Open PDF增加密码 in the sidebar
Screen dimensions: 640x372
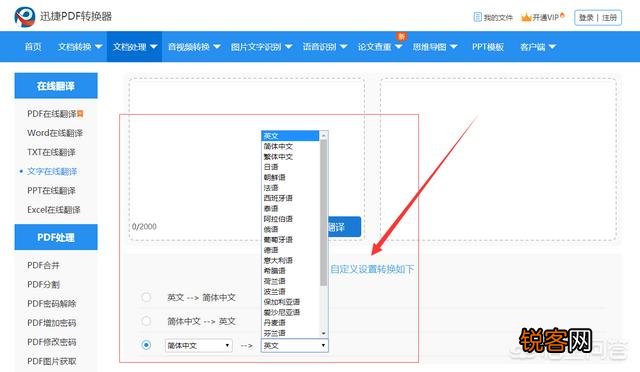(51, 323)
